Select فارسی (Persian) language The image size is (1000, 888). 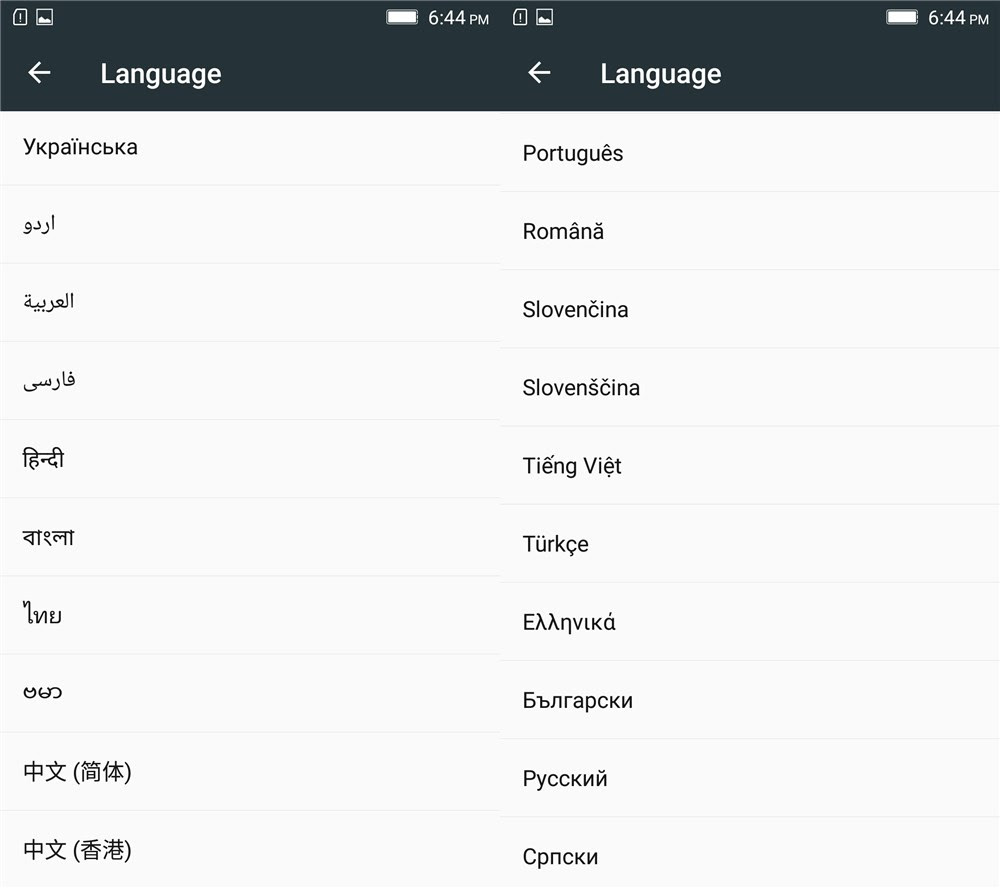(250, 381)
